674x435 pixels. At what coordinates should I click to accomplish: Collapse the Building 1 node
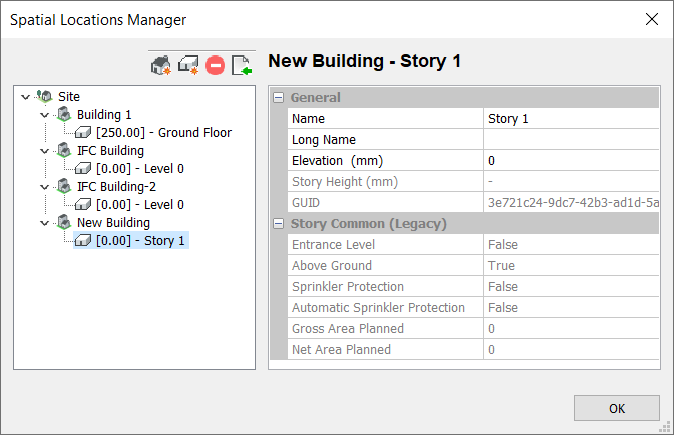(44, 115)
